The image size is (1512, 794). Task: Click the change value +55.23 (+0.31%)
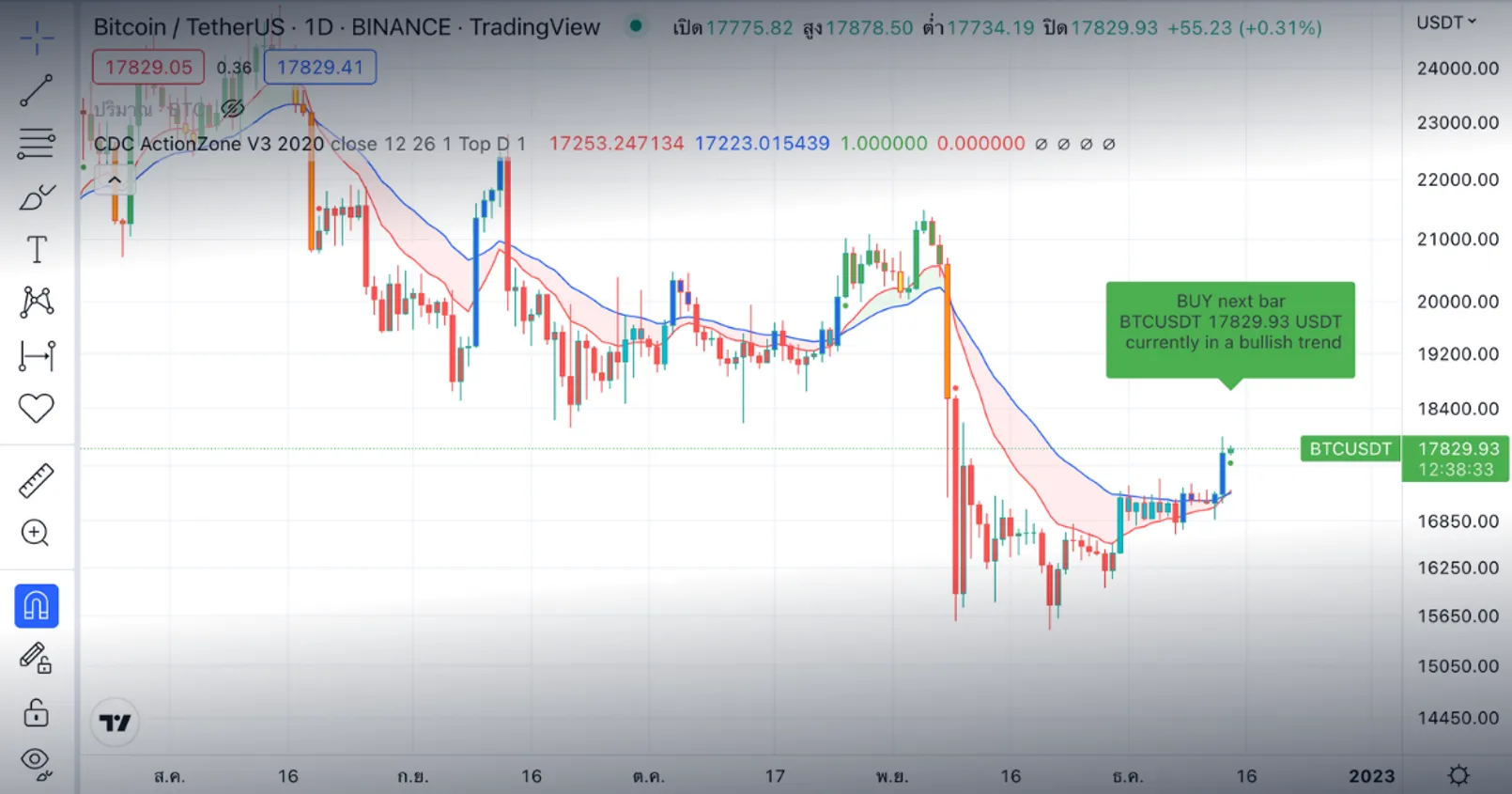click(1244, 28)
